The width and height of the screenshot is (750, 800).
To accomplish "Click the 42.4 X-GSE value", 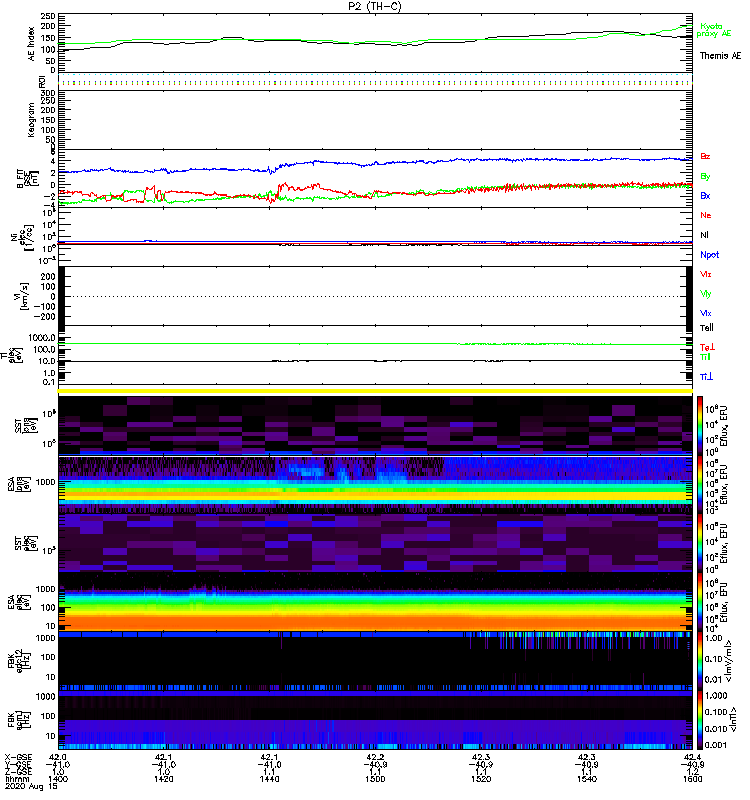I will (x=692, y=757).
